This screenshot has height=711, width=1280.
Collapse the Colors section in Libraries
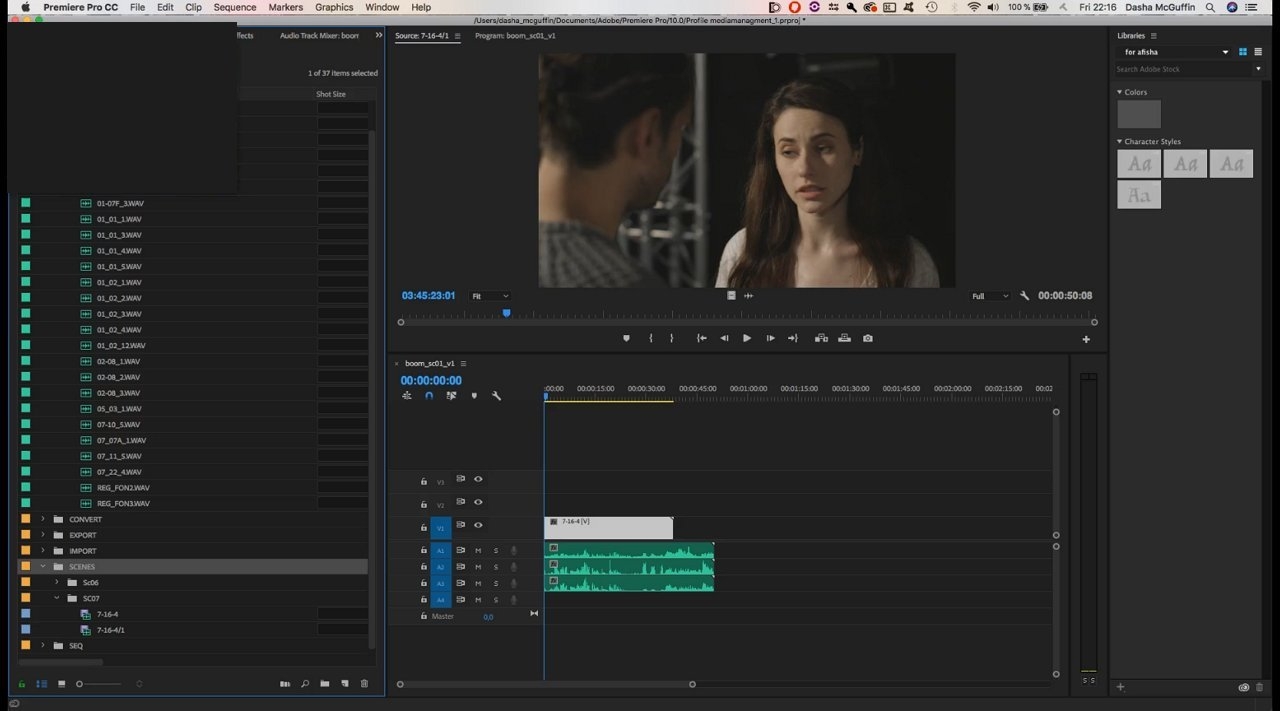[1120, 92]
